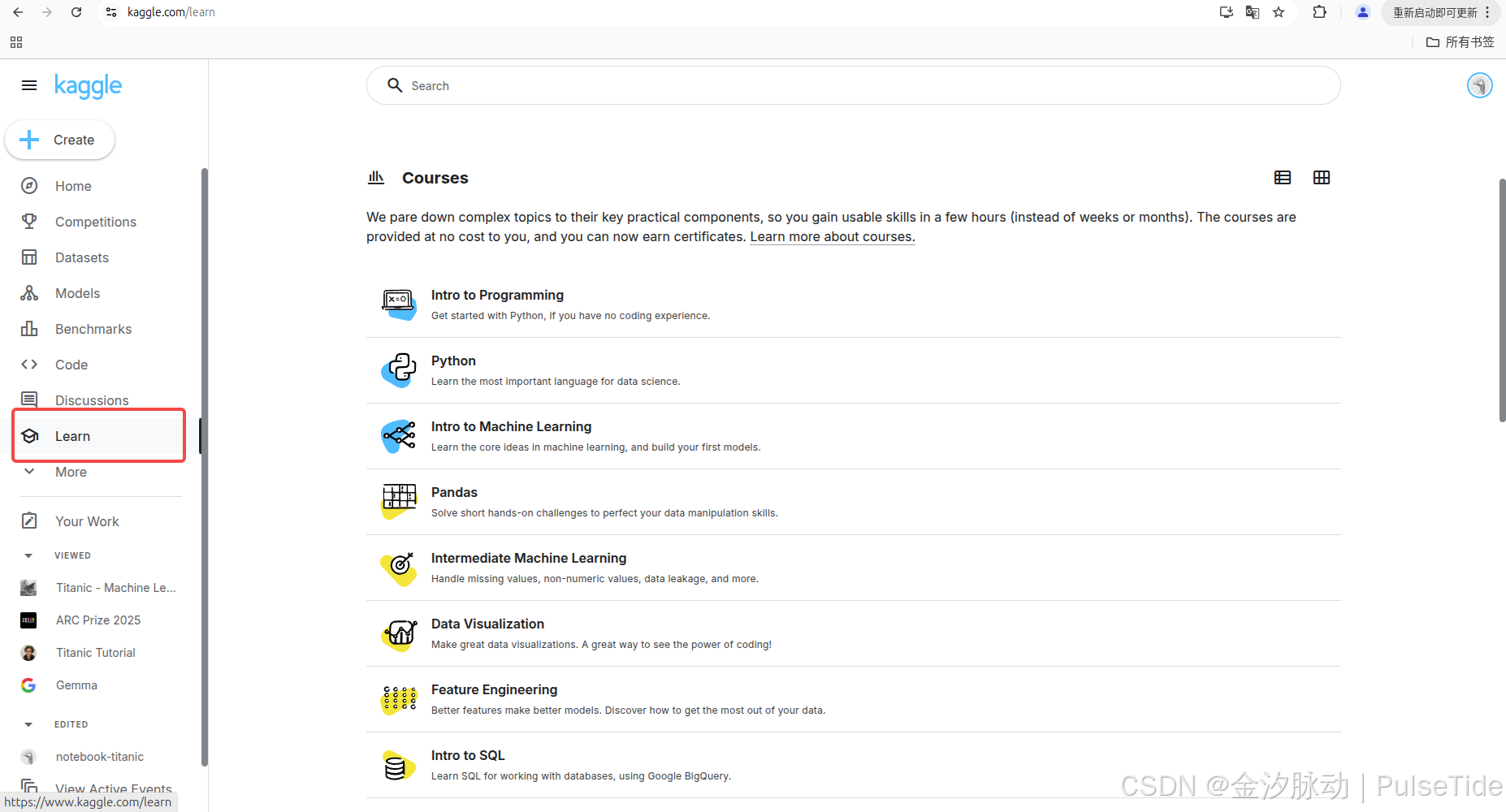Screen dimensions: 1506x812
Task: Click the Create button
Action: click(x=60, y=140)
